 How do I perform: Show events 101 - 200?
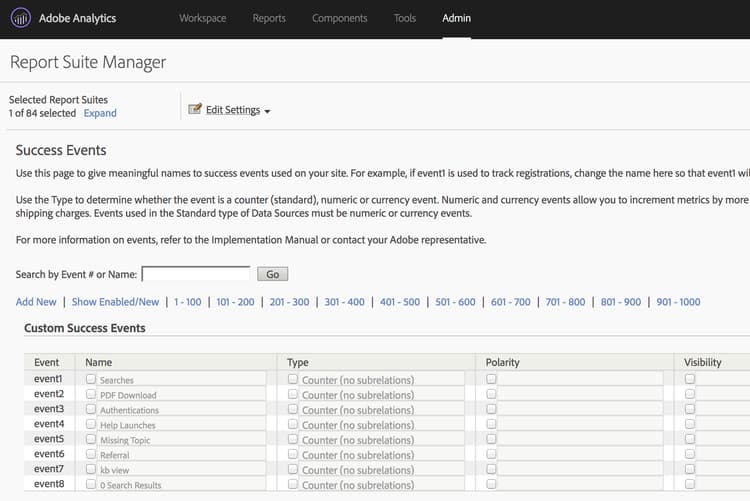pyautogui.click(x=235, y=302)
